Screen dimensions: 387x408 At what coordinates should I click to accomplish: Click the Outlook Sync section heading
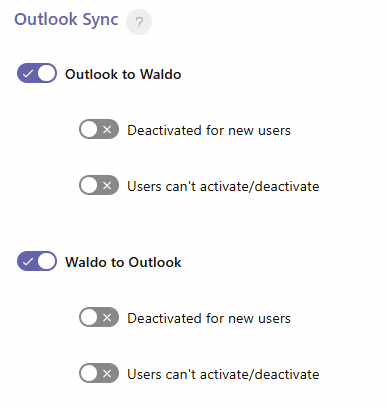66,20
